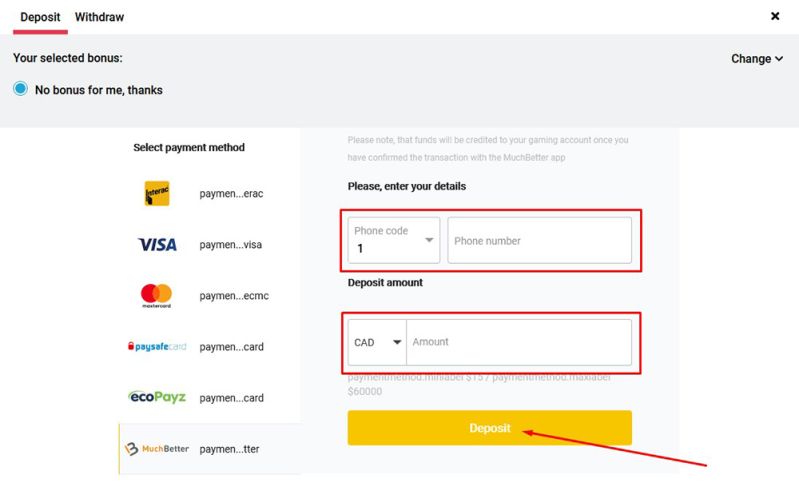The width and height of the screenshot is (799, 487).
Task: Switch to the Withdraw tab
Action: [x=99, y=17]
